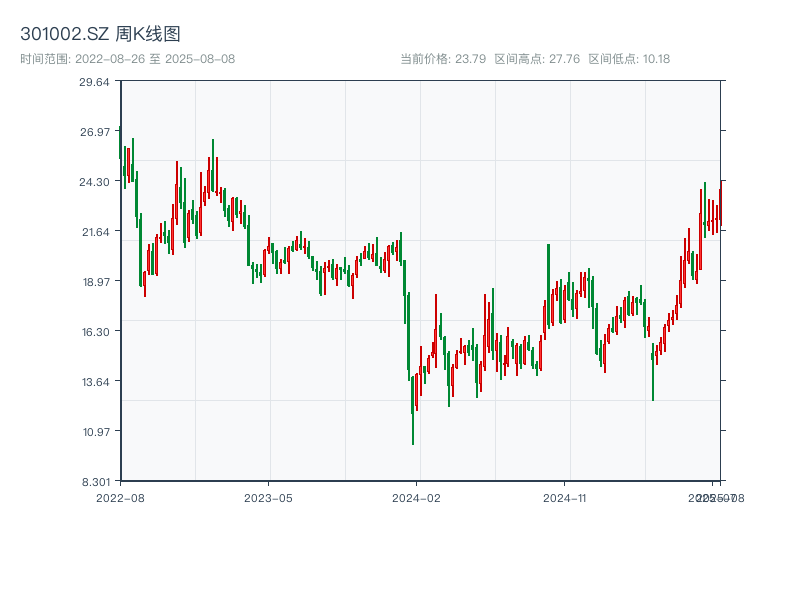Select the 2024-02 date axis label

(x=417, y=497)
